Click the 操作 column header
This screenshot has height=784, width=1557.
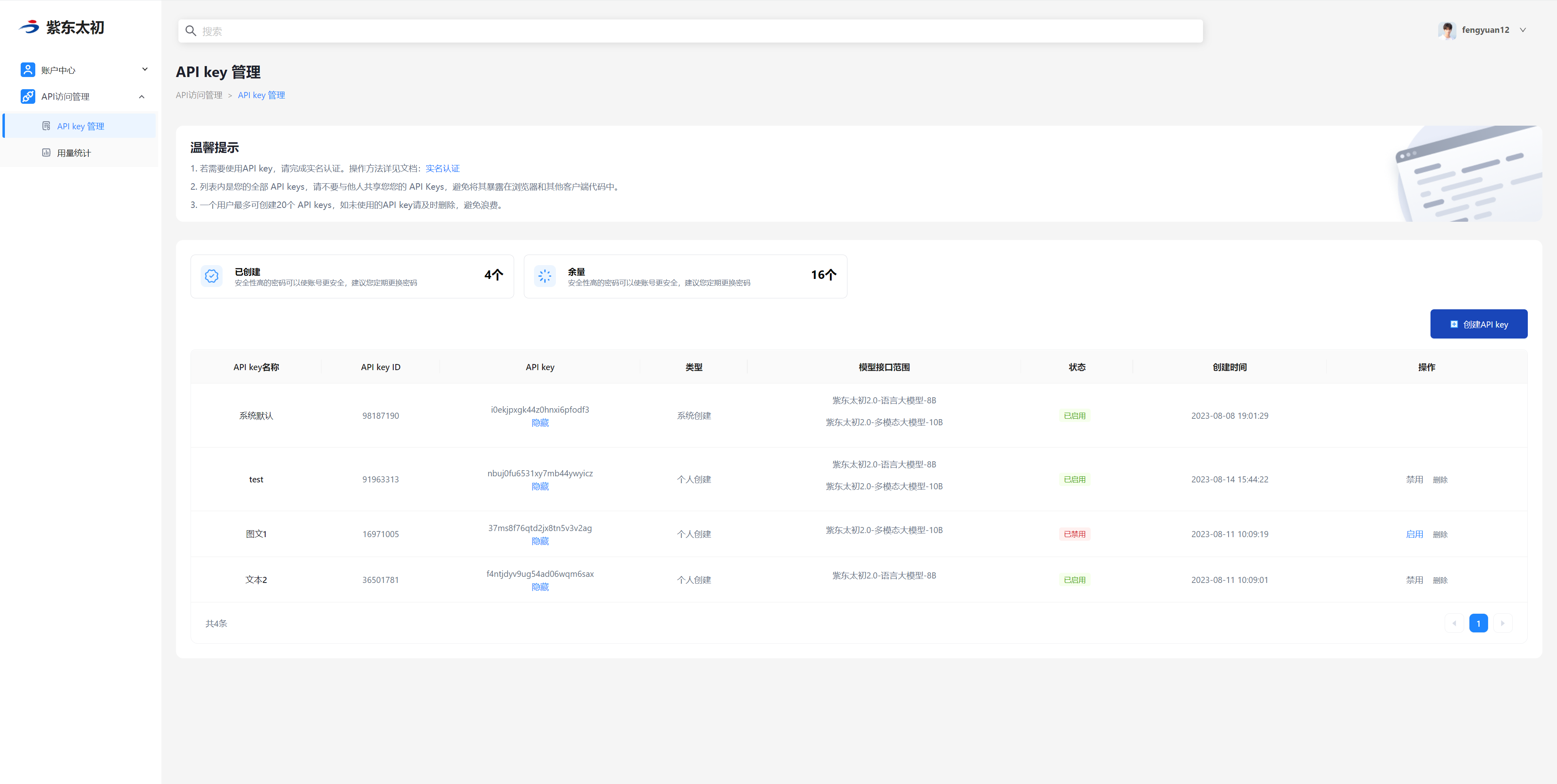click(1427, 368)
